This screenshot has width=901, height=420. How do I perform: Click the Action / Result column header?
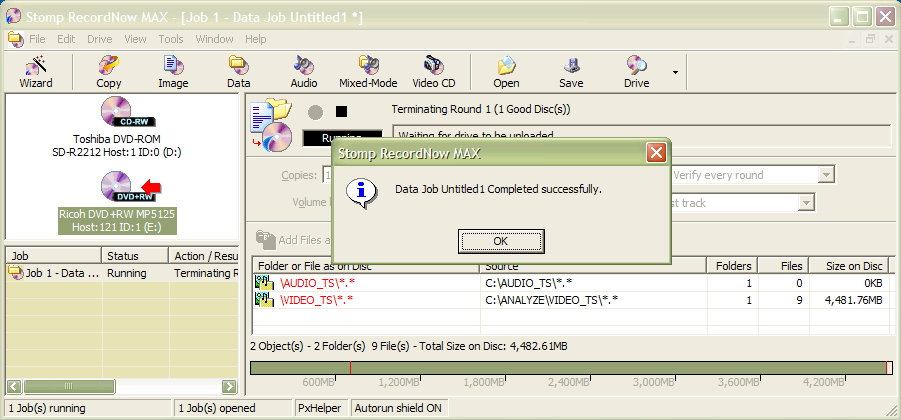[x=203, y=256]
